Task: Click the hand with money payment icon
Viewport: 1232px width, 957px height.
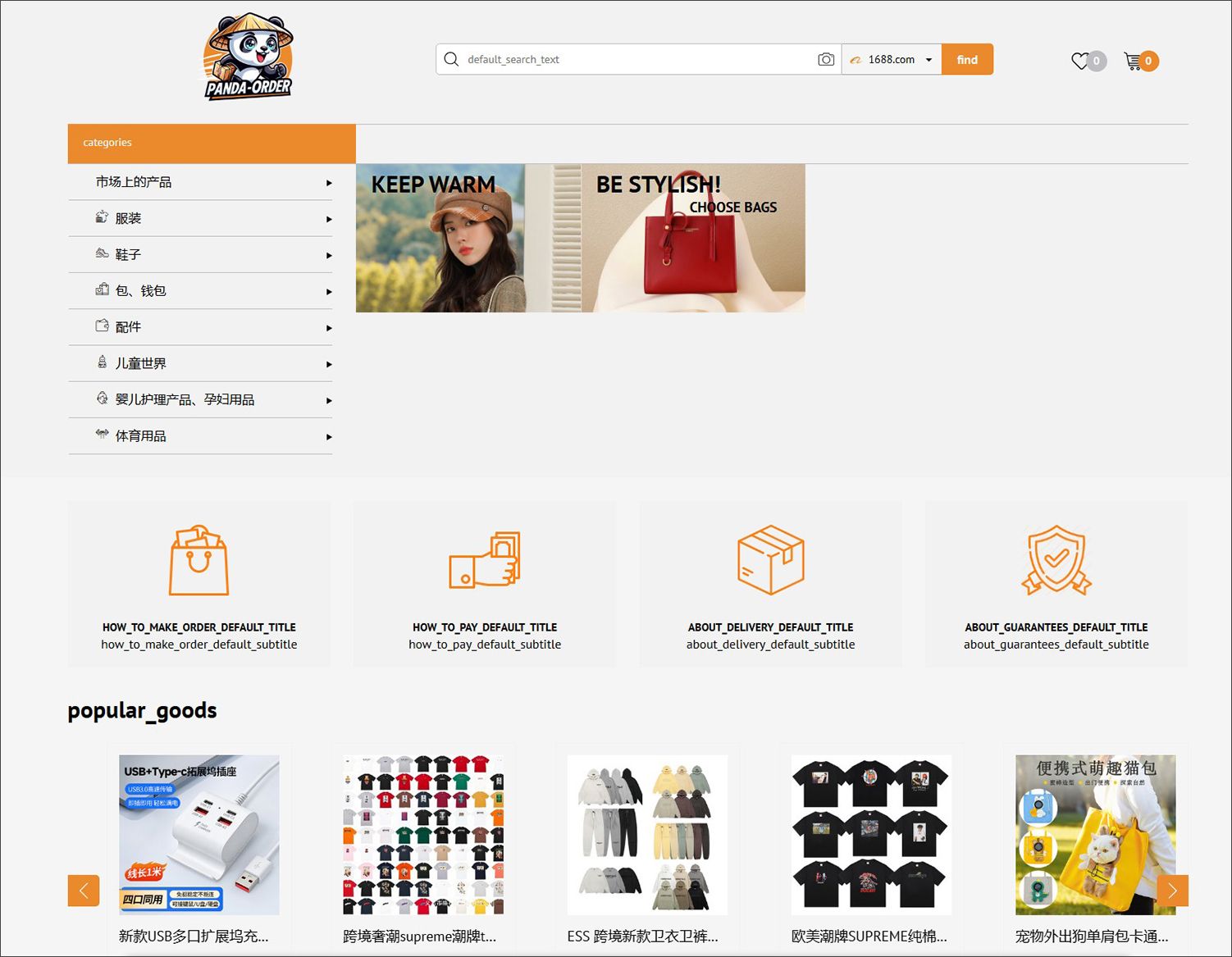Action: click(x=485, y=560)
